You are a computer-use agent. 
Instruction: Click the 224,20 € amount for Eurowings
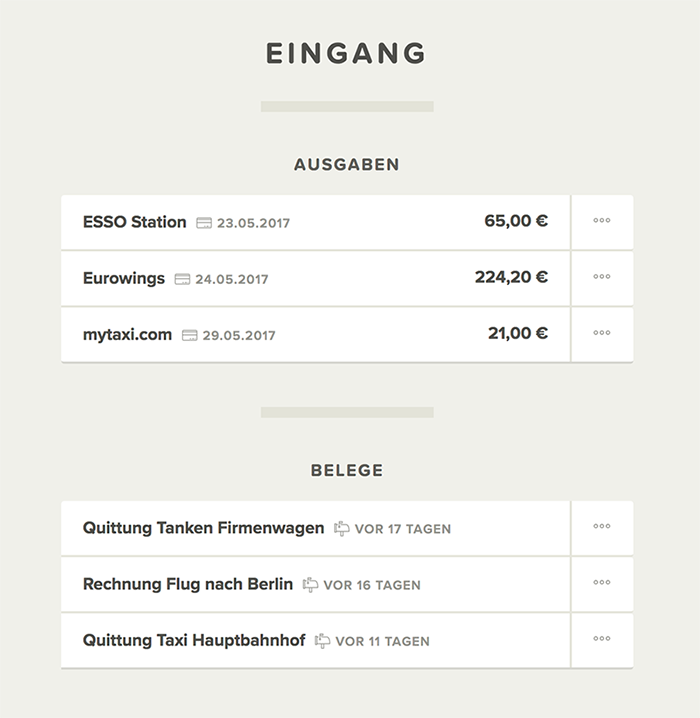(x=511, y=277)
